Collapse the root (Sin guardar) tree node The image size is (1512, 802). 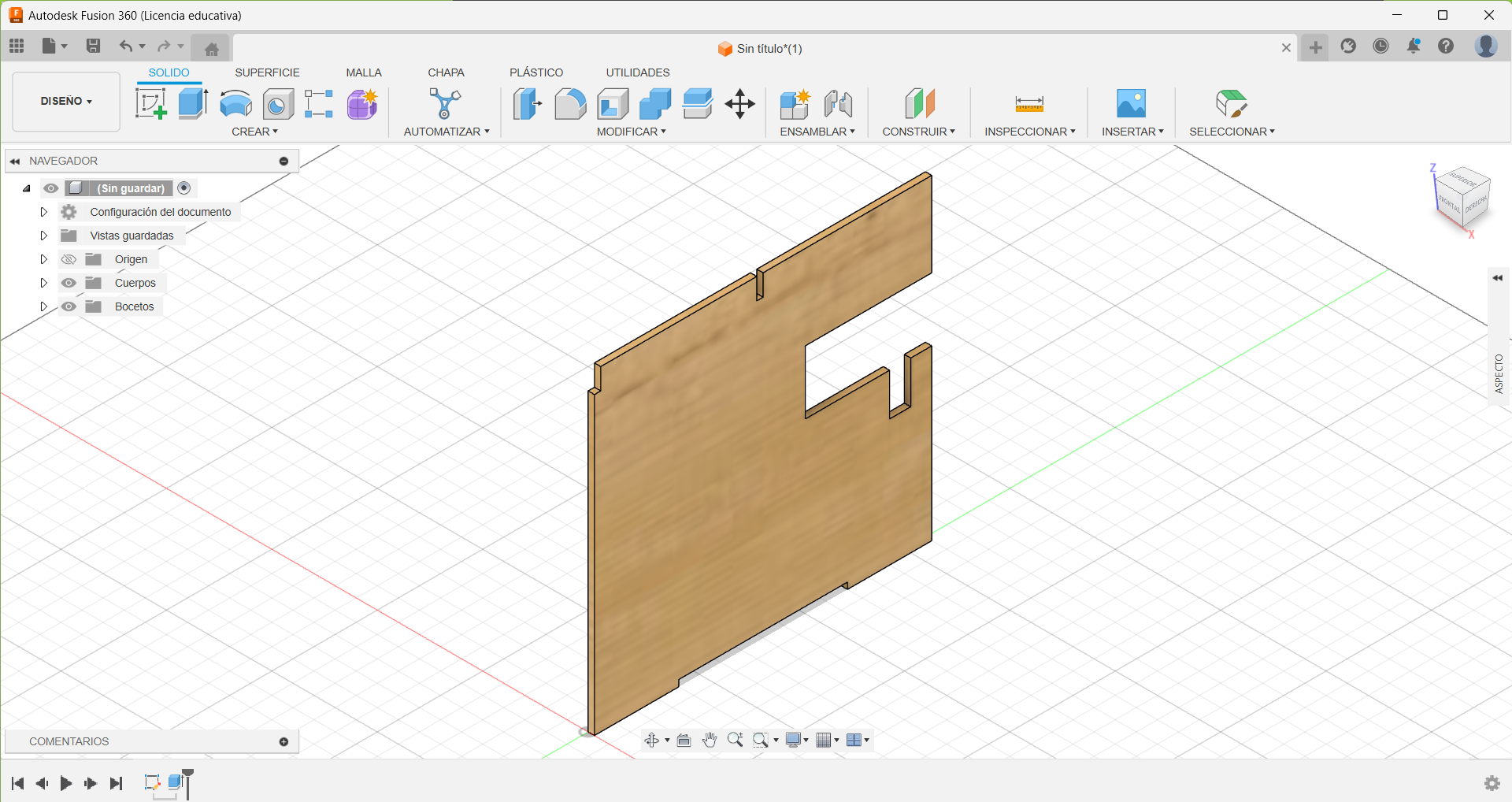coord(26,188)
